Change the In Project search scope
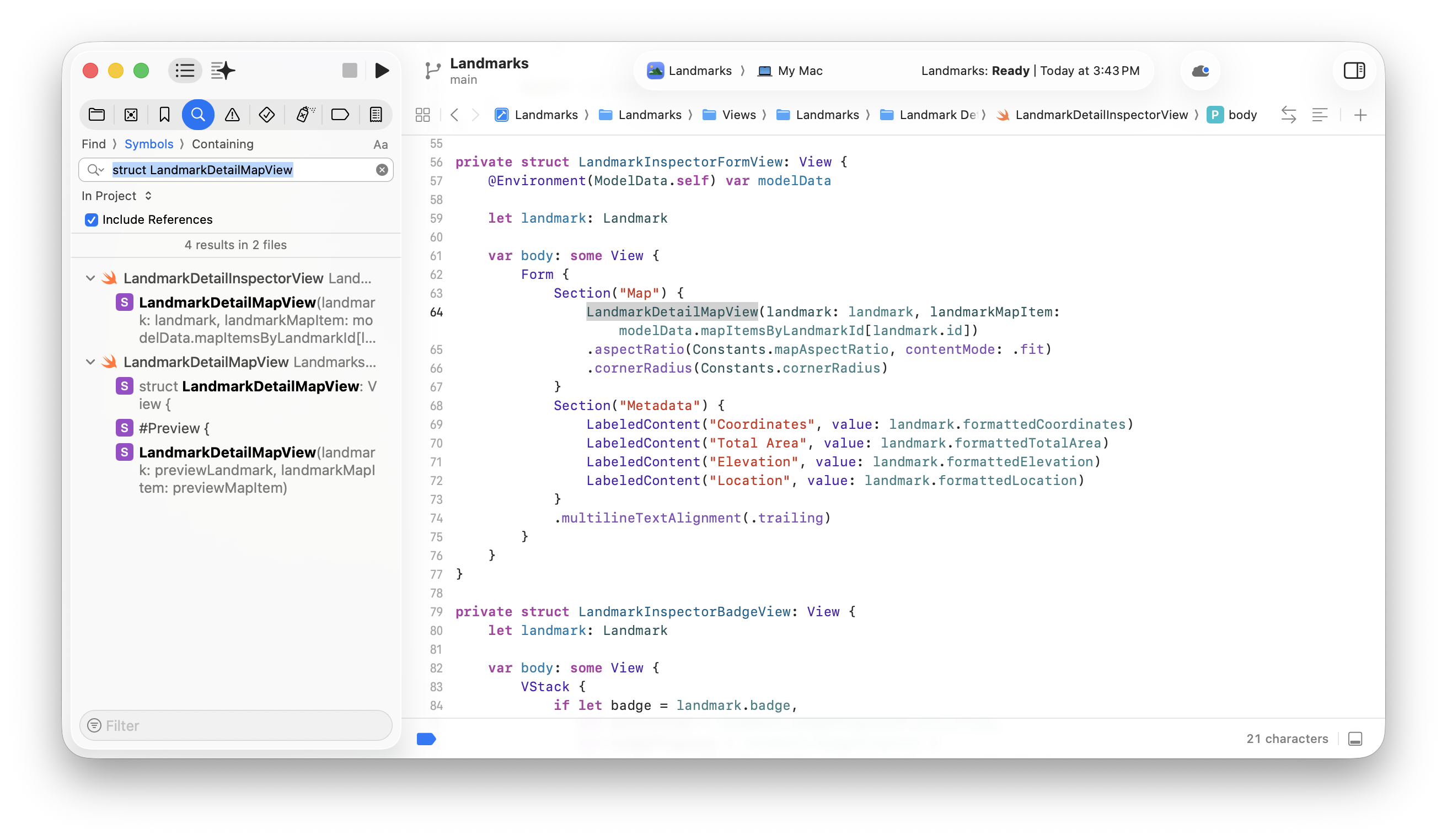Image resolution: width=1447 pixels, height=840 pixels. [x=116, y=196]
